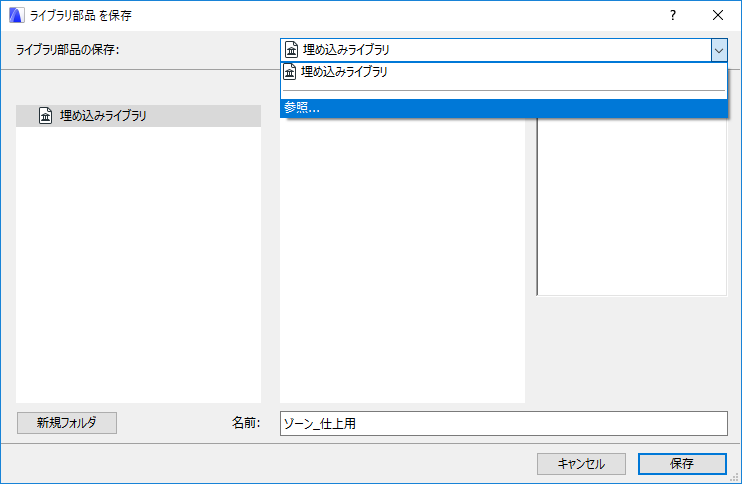Click embedded library icon in folder tree
Image resolution: width=742 pixels, height=484 pixels.
45,115
